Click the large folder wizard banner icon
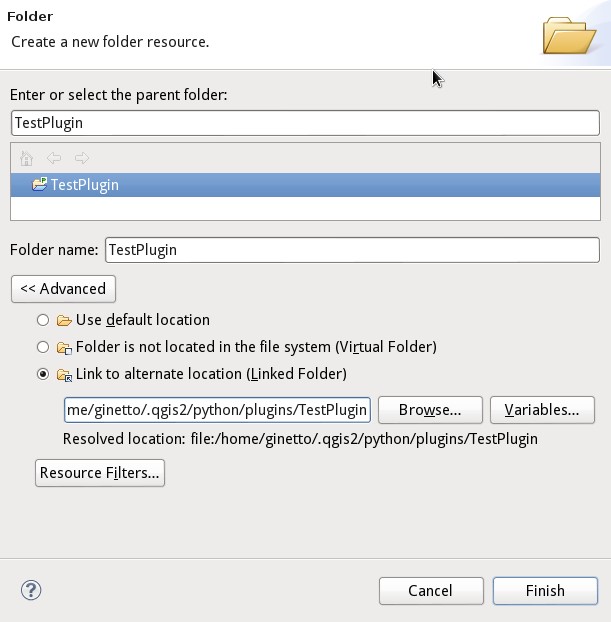The image size is (611, 622). 569,35
